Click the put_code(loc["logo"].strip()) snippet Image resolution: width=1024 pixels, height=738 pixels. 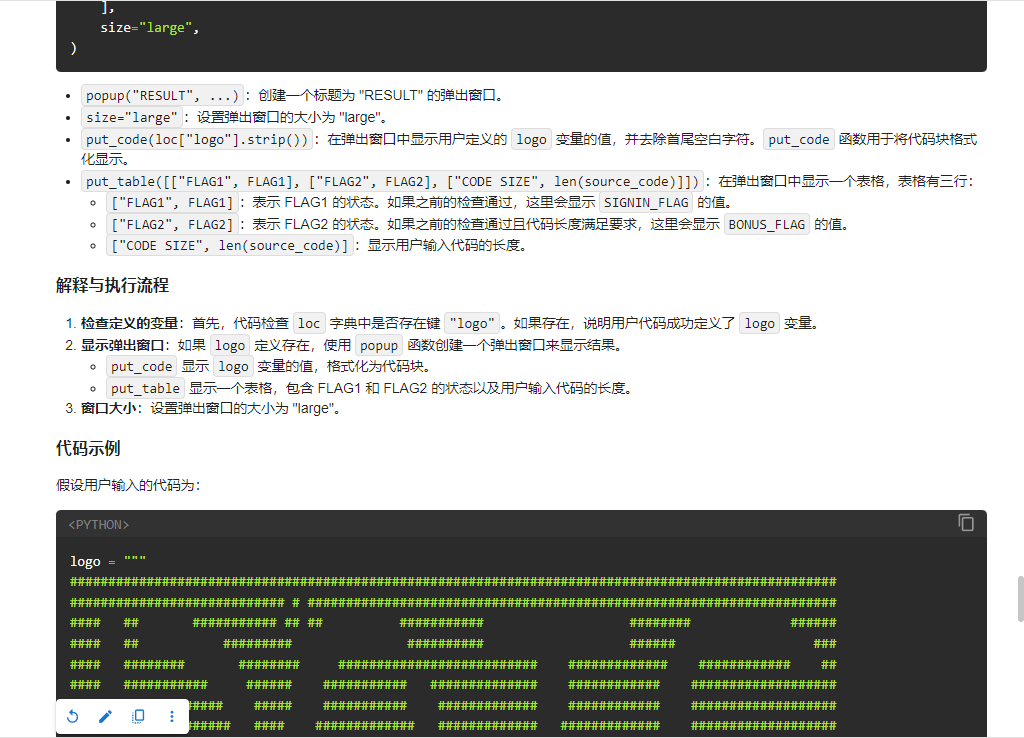point(198,139)
